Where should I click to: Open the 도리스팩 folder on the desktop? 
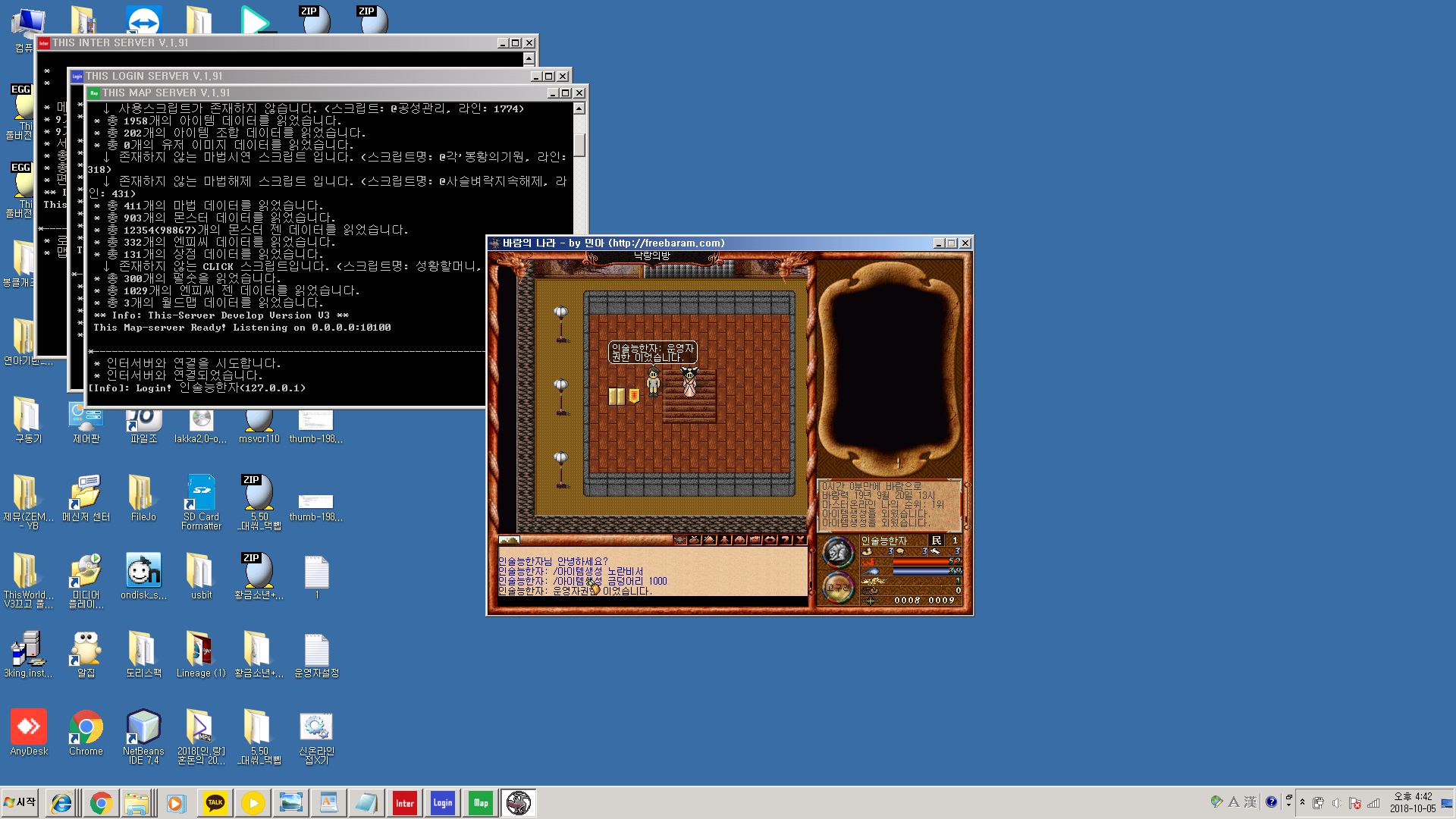143,654
